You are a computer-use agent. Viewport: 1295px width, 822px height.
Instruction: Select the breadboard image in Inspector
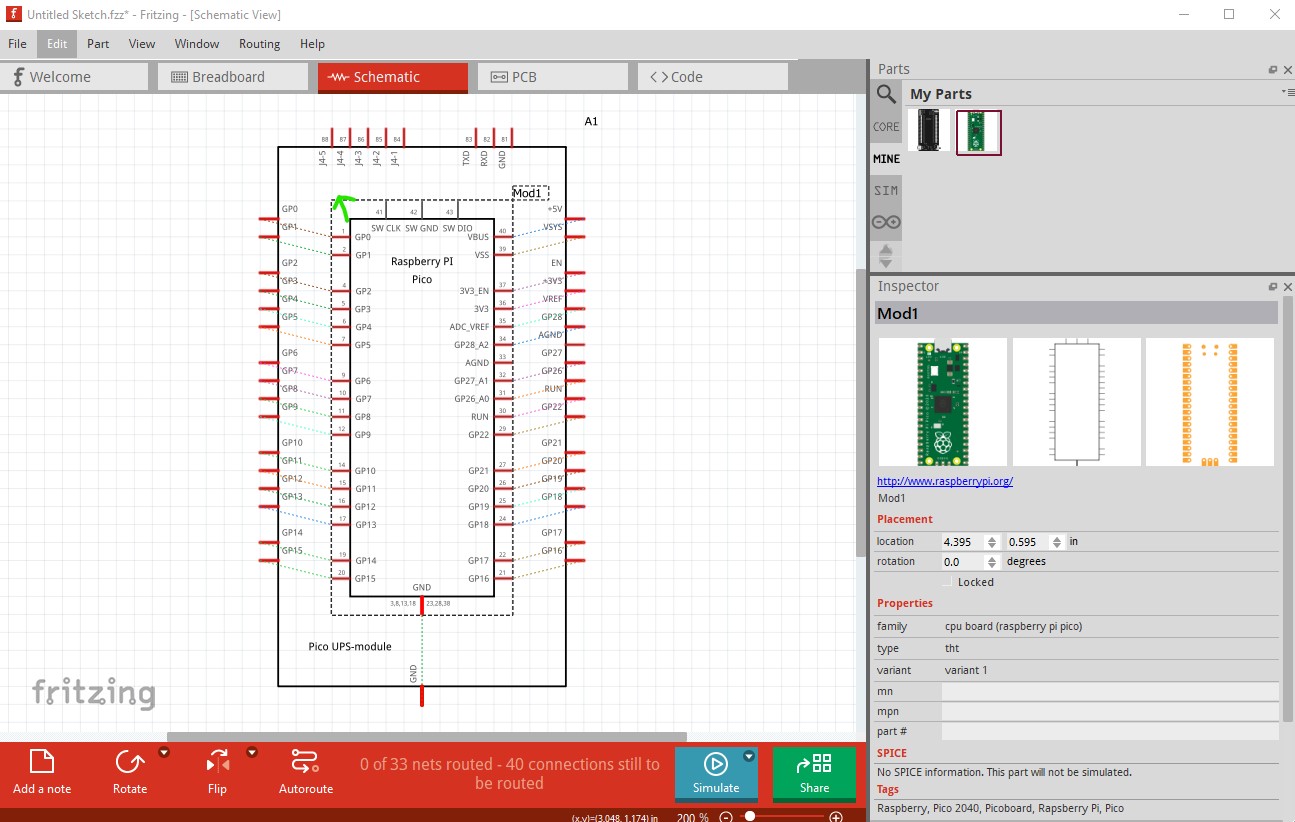coord(943,402)
